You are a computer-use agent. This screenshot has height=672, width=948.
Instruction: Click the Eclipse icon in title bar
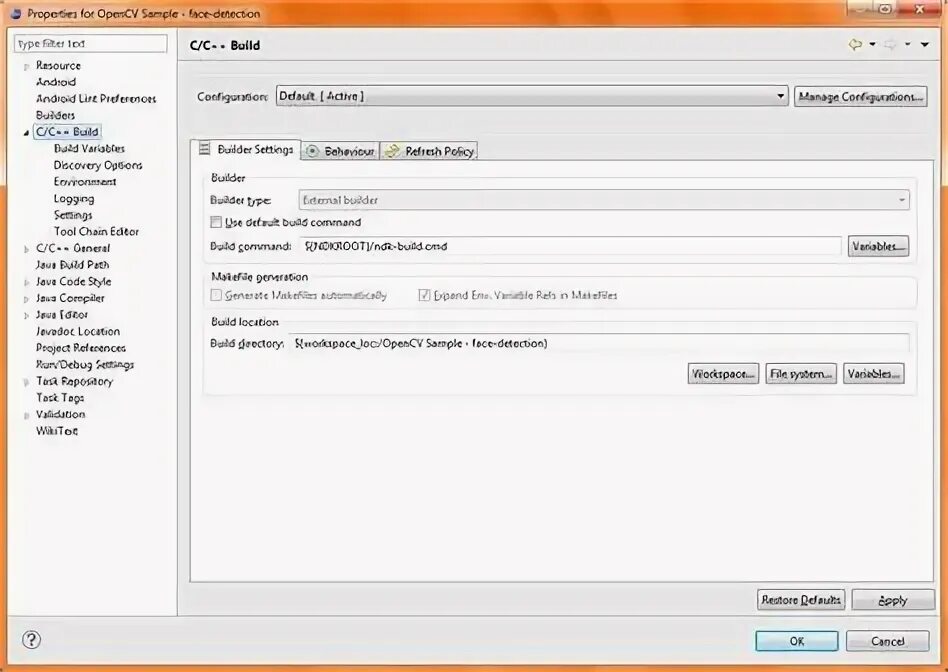[16, 13]
